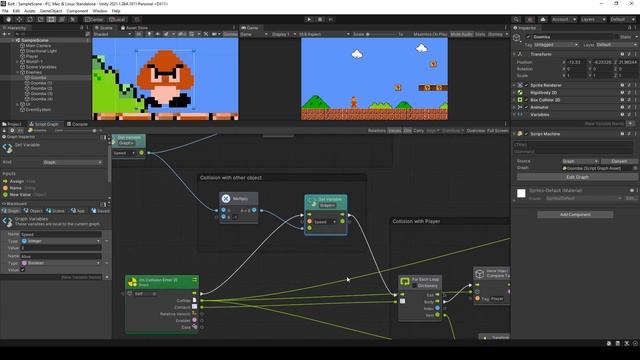Switch to the Asset Store tab

pos(135,28)
